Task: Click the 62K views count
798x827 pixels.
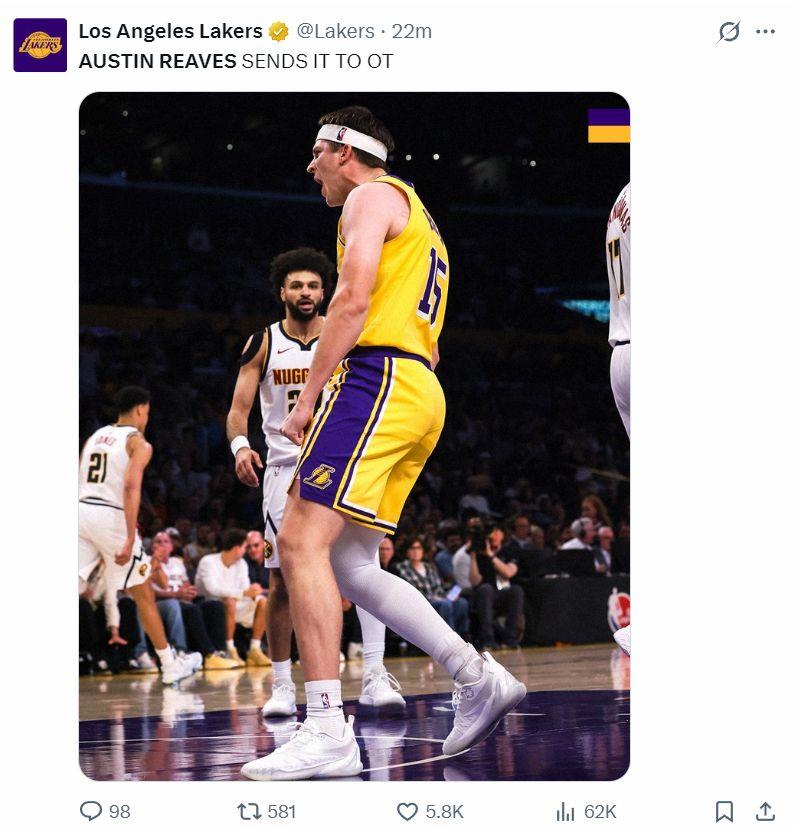Action: pyautogui.click(x=600, y=811)
